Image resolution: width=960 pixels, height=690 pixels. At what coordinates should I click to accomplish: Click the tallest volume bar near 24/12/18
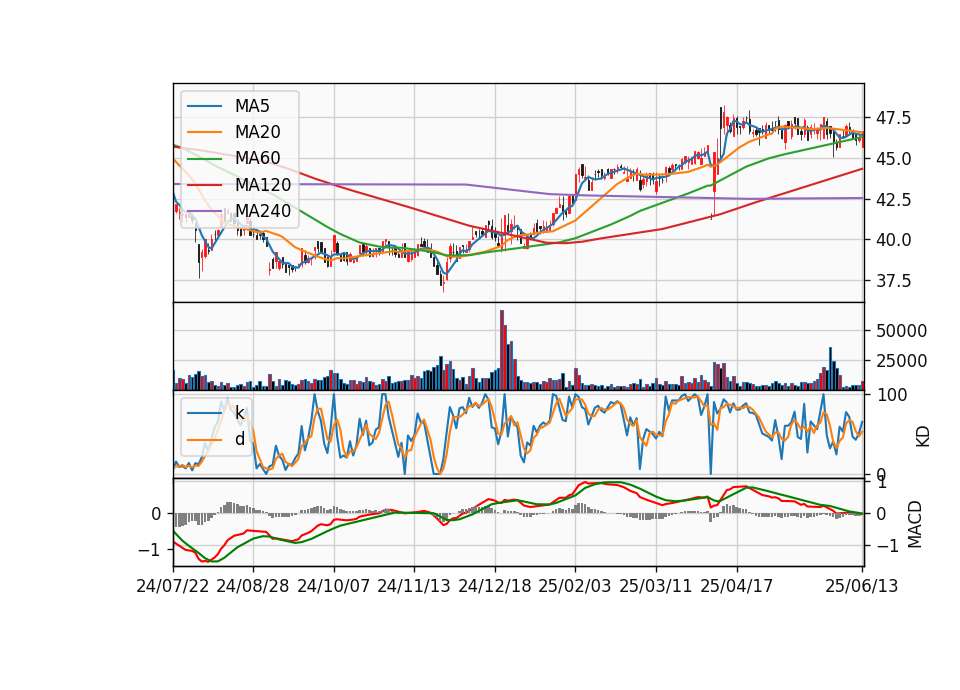502,350
